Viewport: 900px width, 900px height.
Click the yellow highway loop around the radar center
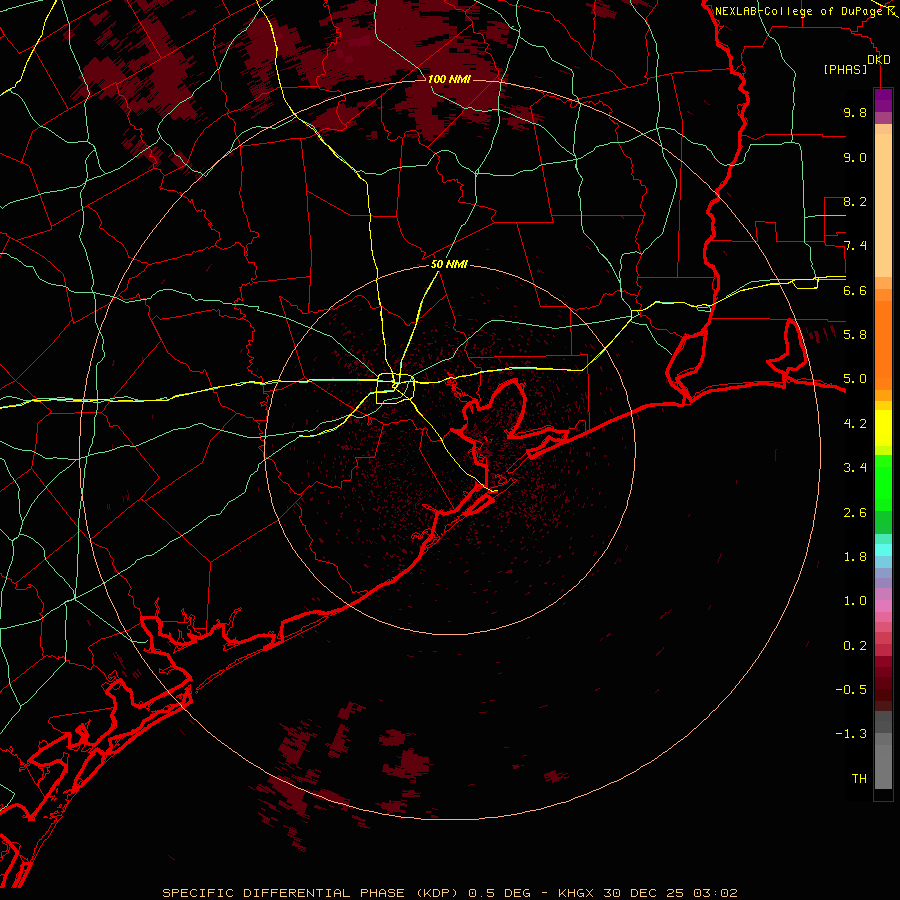pos(395,389)
